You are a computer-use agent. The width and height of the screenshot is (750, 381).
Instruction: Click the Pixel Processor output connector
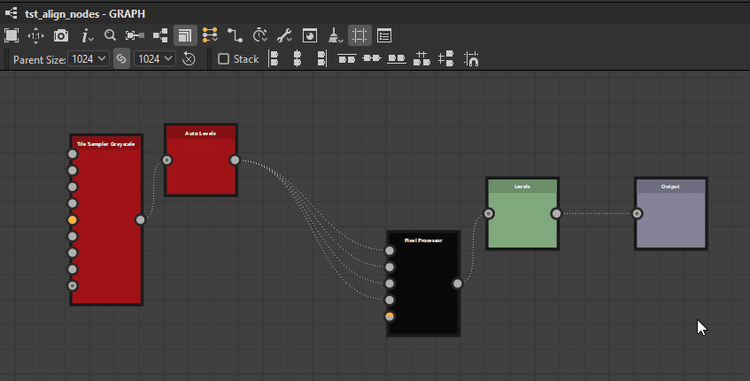[457, 284]
